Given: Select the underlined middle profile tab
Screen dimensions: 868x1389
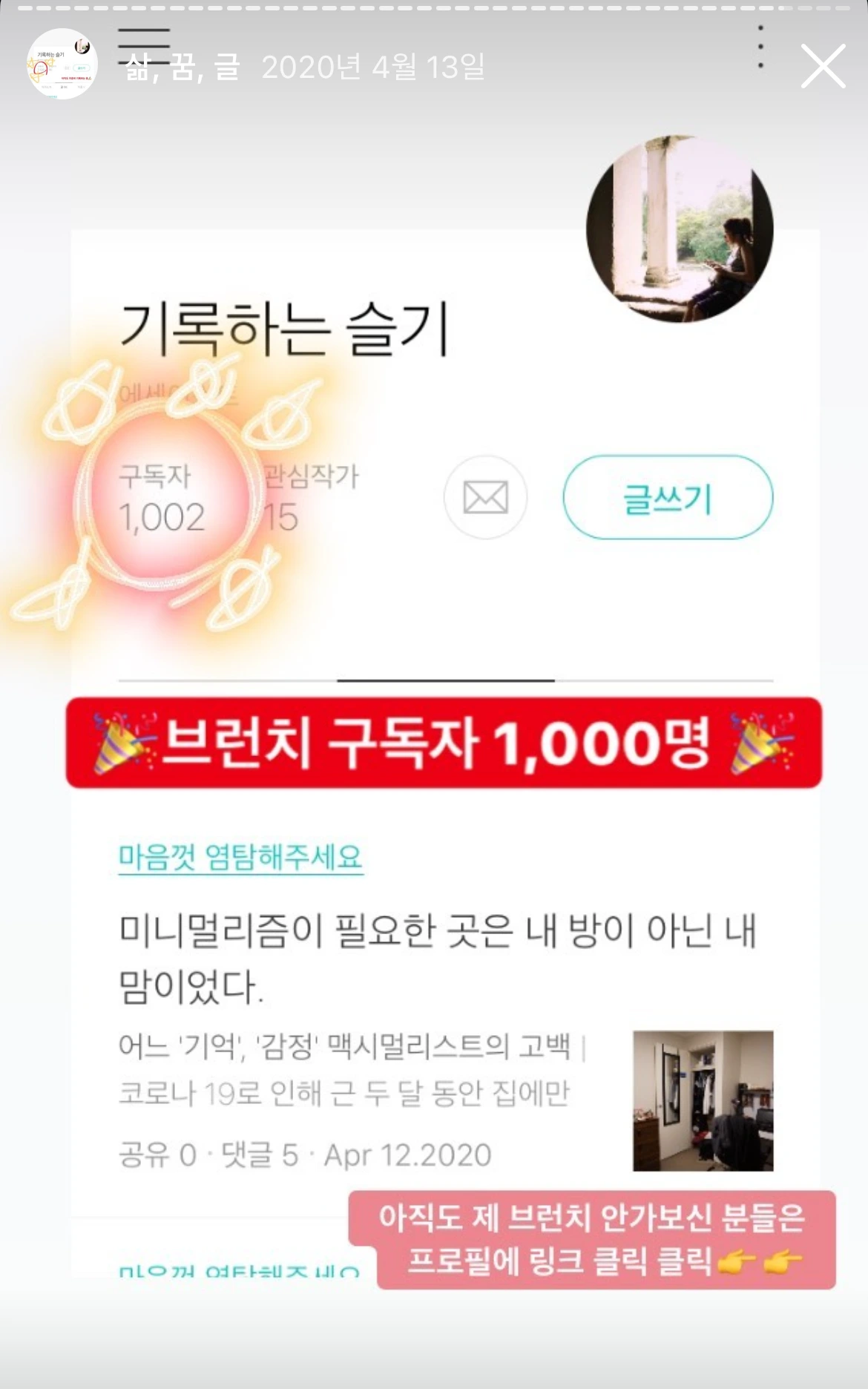Looking at the screenshot, I should tap(446, 679).
